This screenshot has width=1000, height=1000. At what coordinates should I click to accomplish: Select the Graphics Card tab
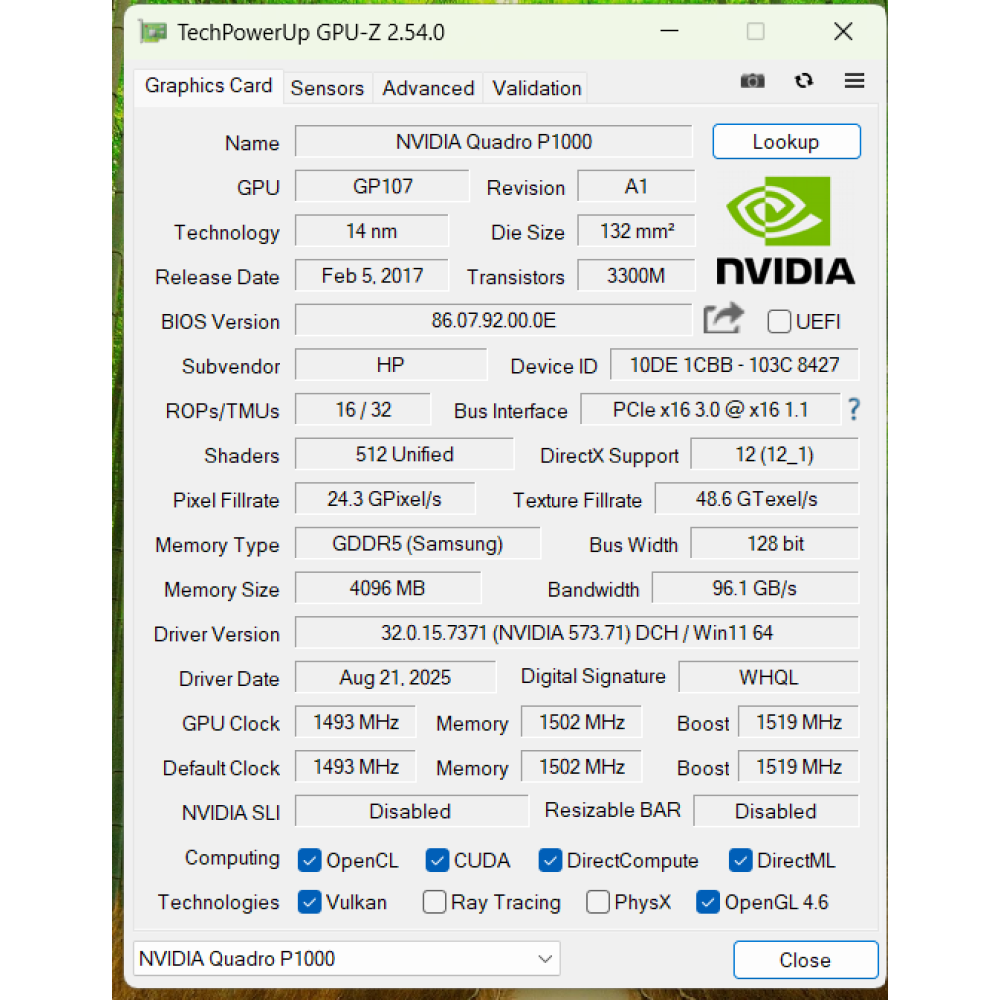coord(209,85)
